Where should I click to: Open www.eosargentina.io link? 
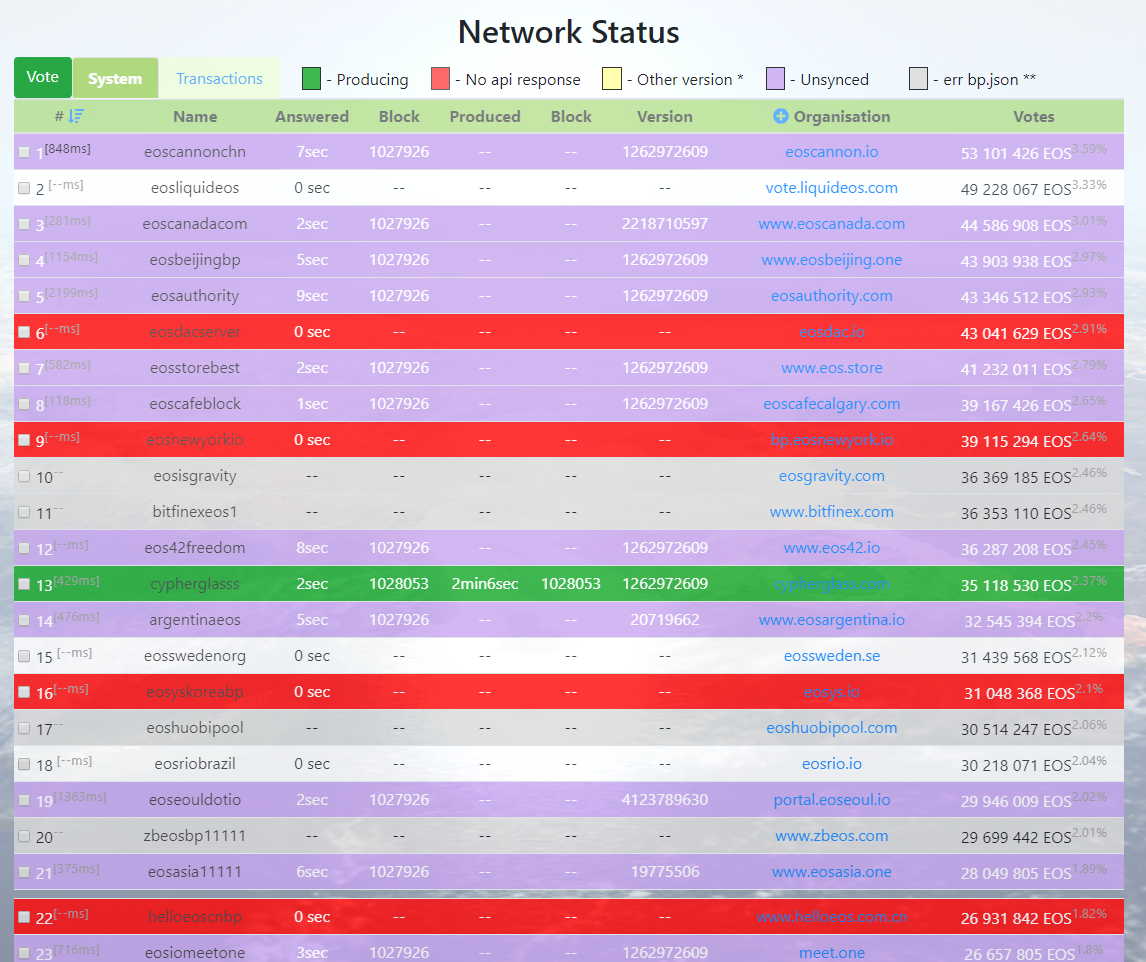tap(832, 620)
